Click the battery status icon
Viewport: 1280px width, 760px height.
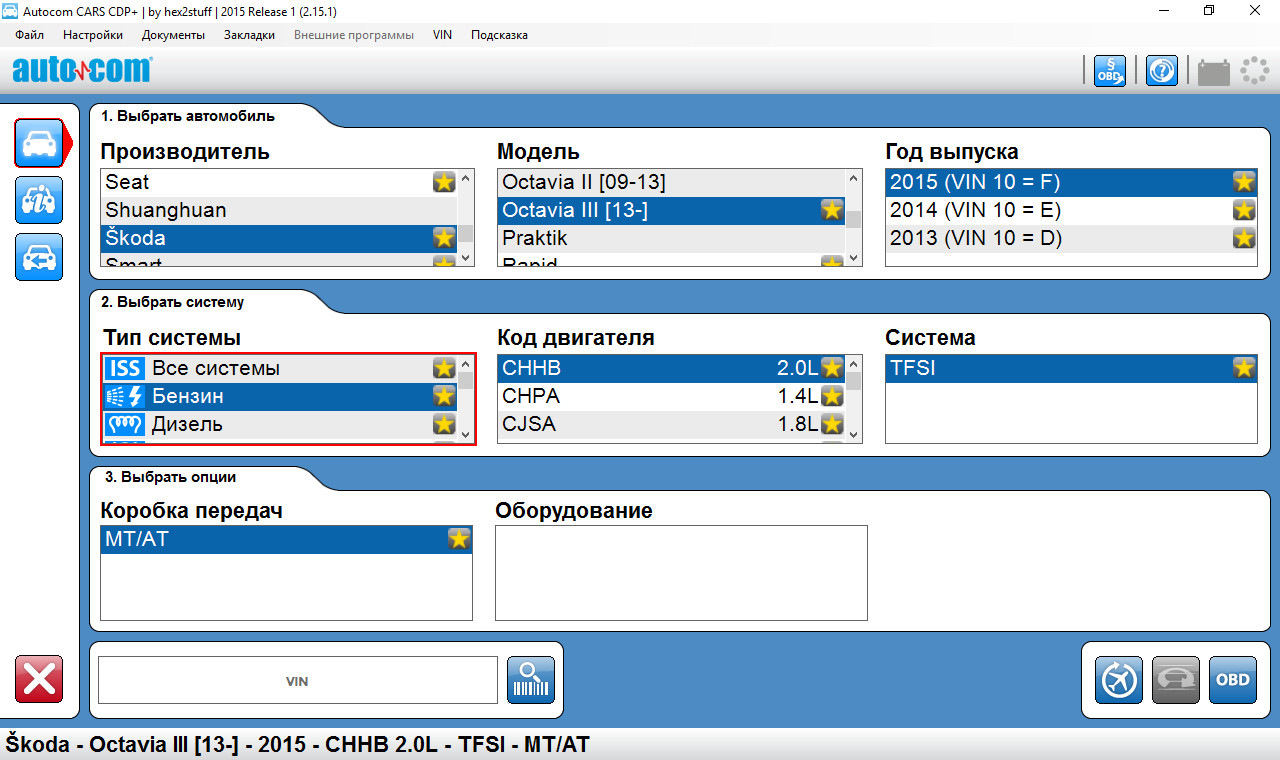tap(1214, 72)
